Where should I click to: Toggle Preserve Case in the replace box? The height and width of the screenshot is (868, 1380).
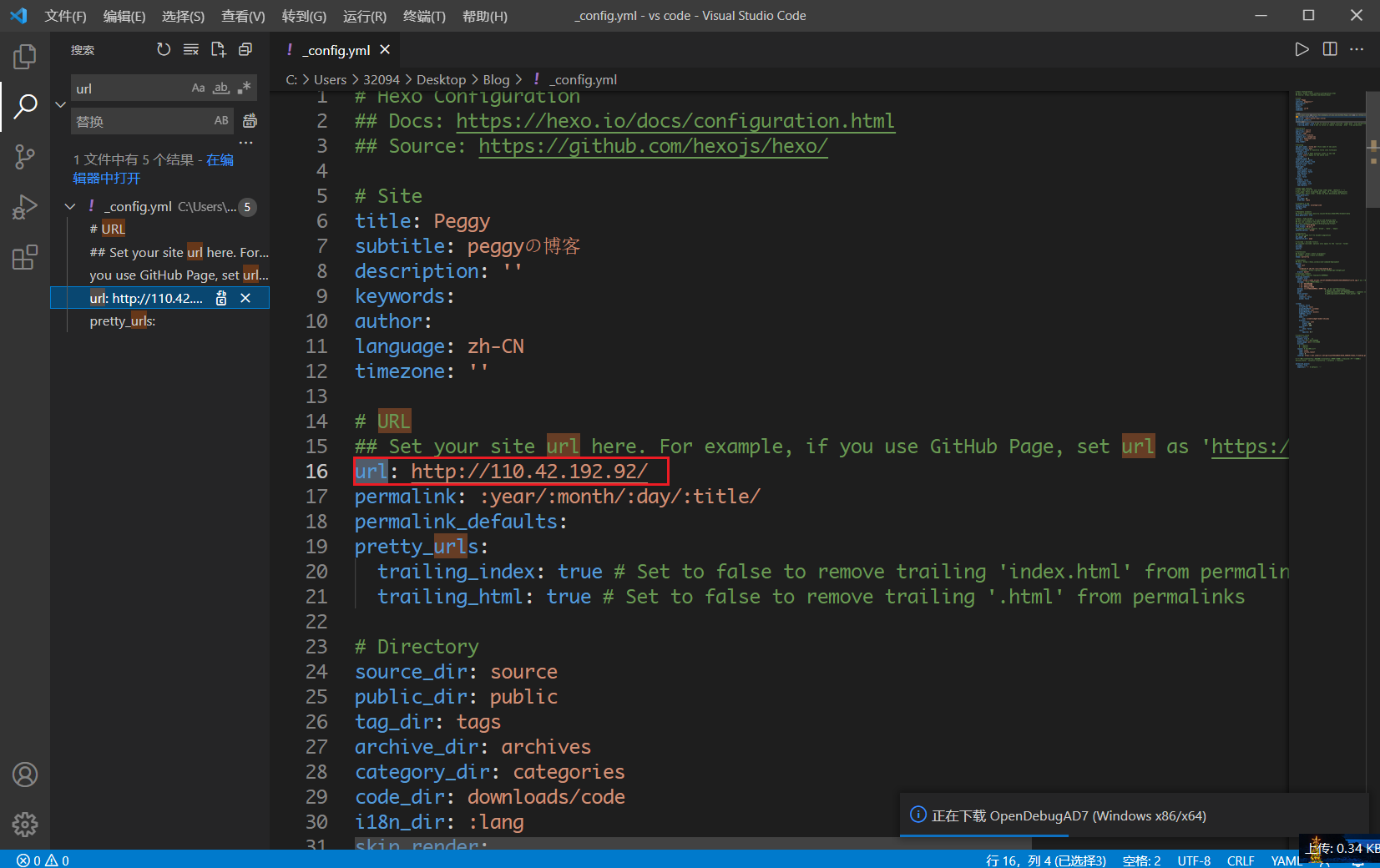(221, 121)
